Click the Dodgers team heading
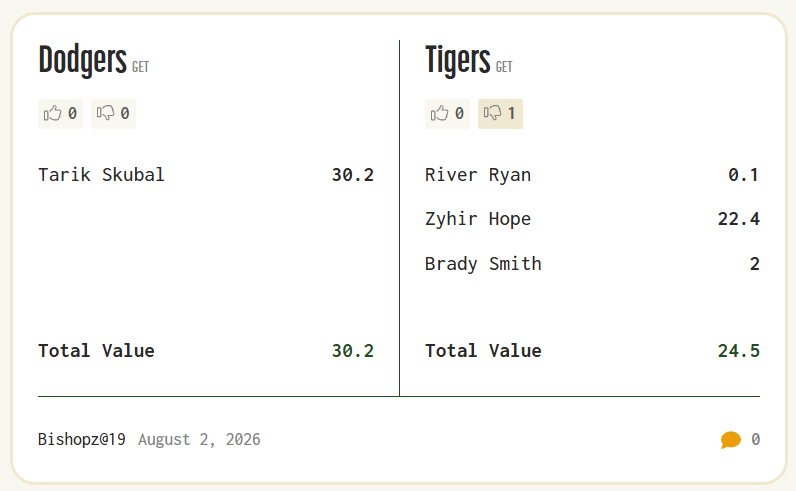 pos(82,60)
